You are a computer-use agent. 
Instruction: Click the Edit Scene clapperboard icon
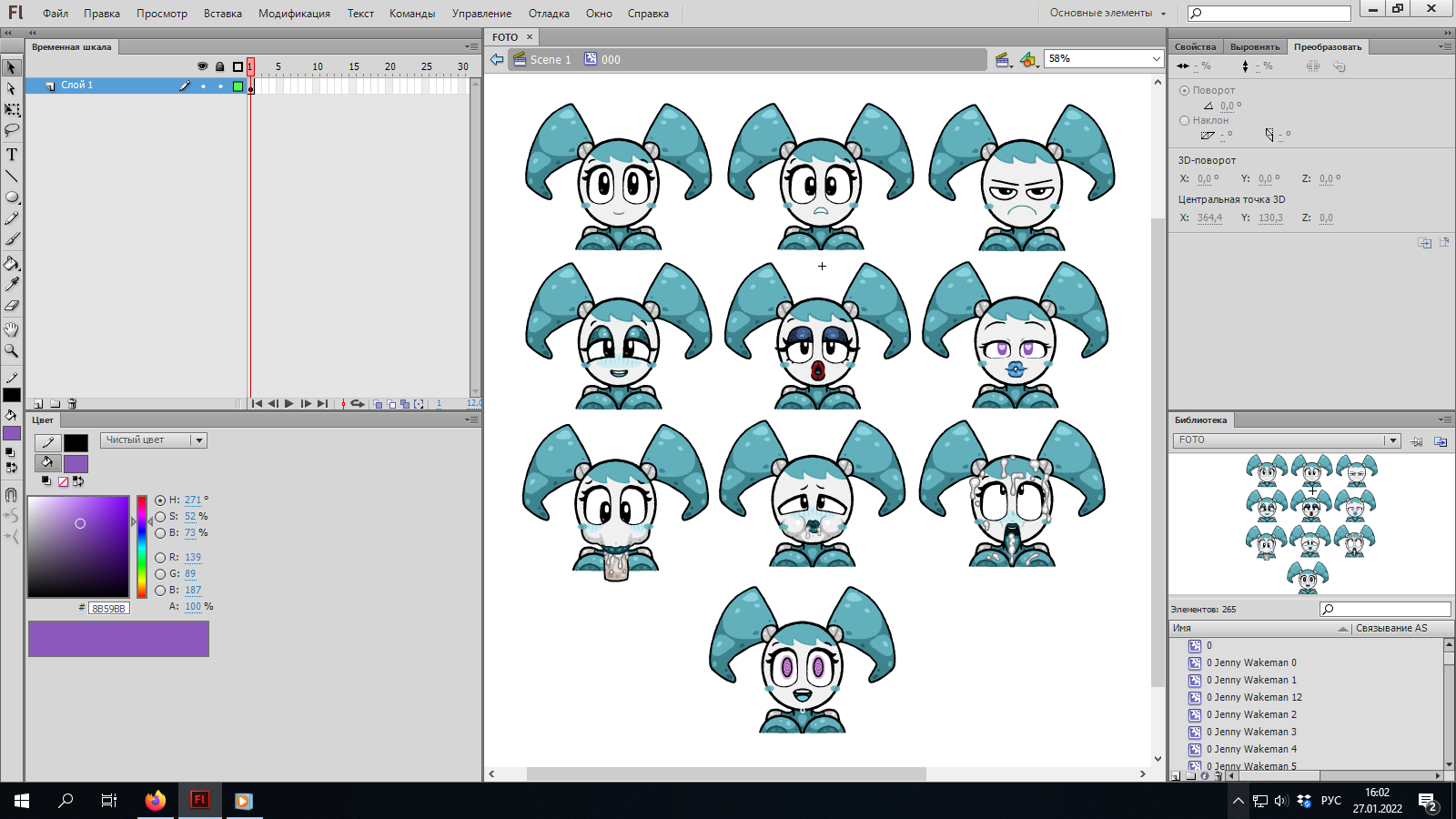(1003, 60)
